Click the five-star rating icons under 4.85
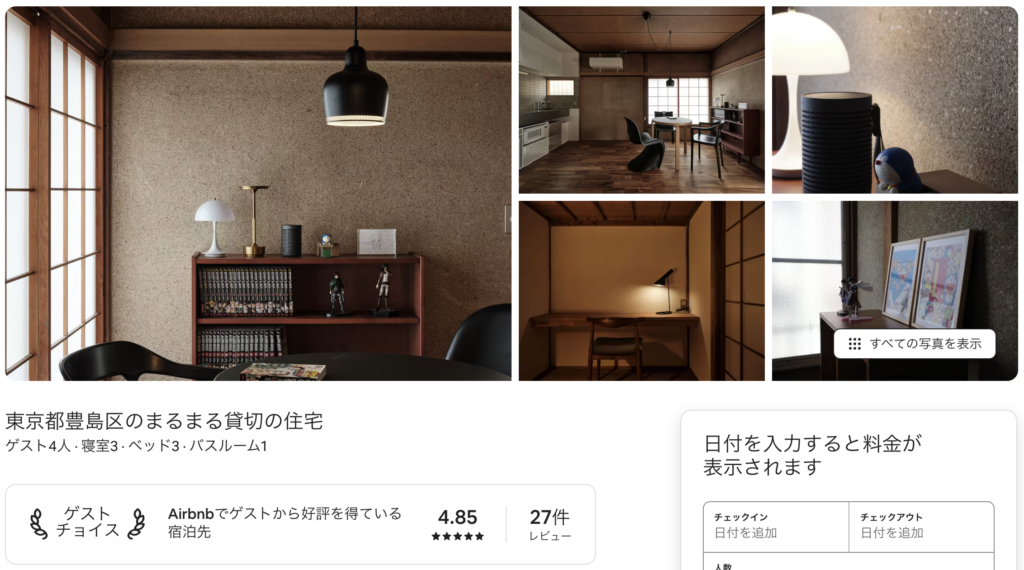Image resolution: width=1024 pixels, height=570 pixels. click(457, 537)
